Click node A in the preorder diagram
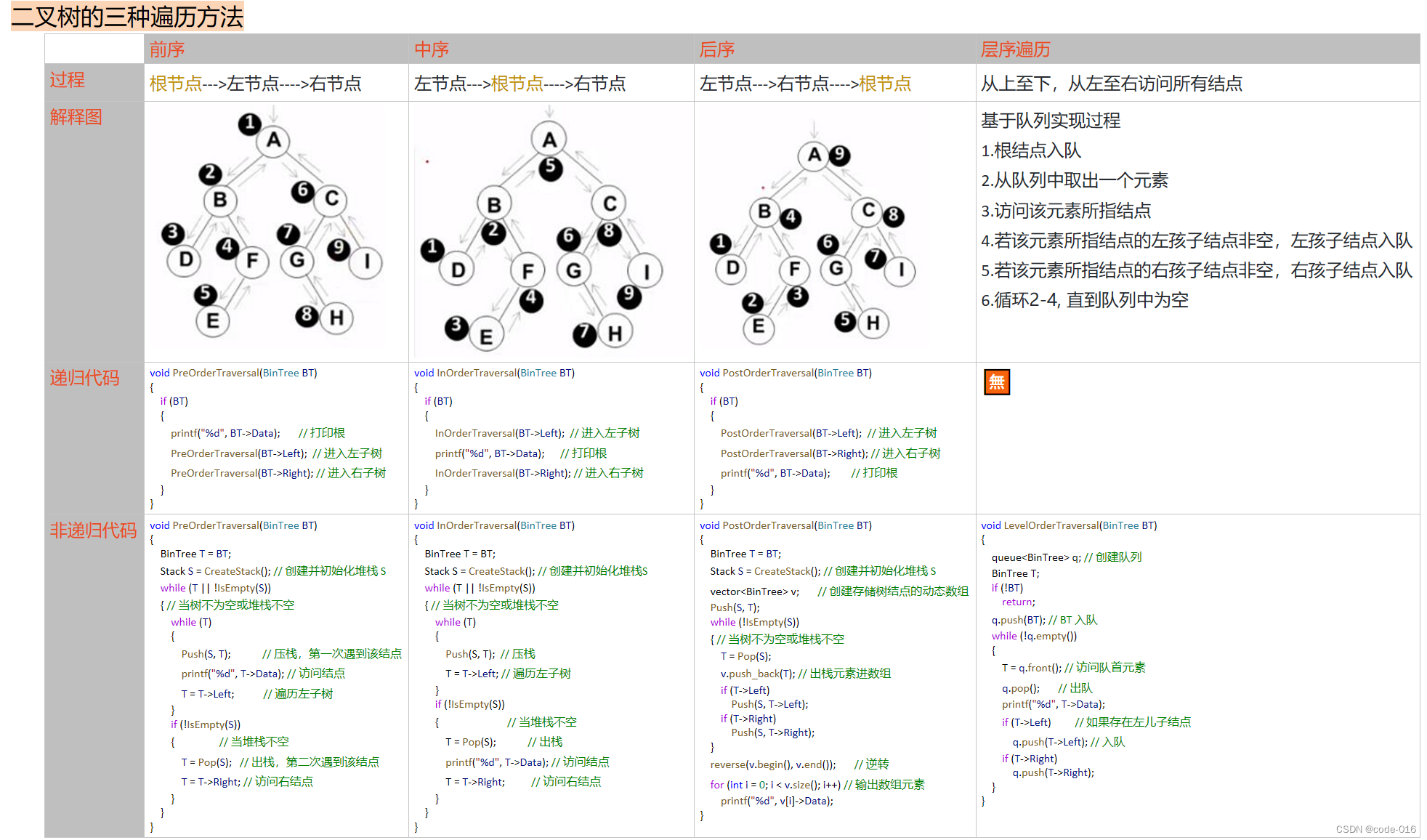1427x840 pixels. [273, 140]
